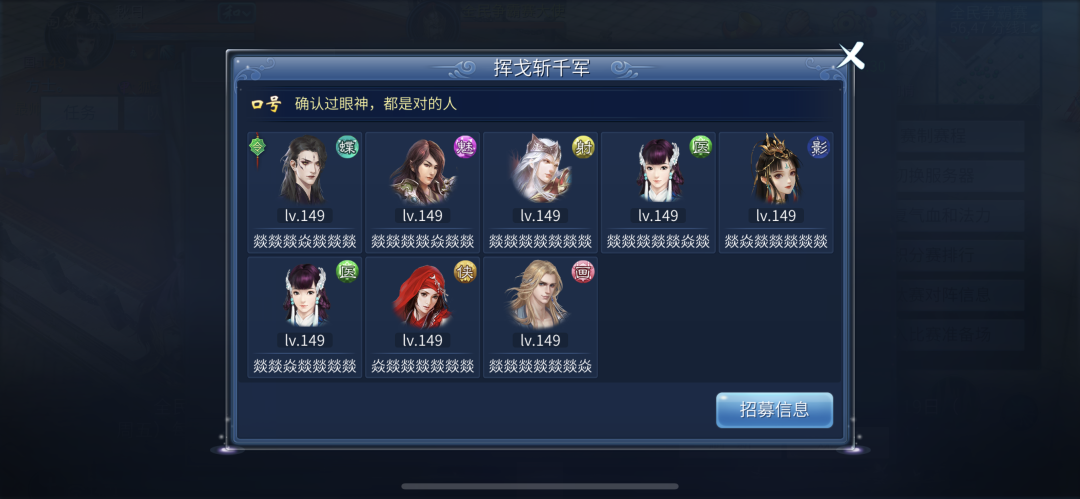Tap the pink 画 class badge
This screenshot has width=1080, height=499.
point(583,271)
